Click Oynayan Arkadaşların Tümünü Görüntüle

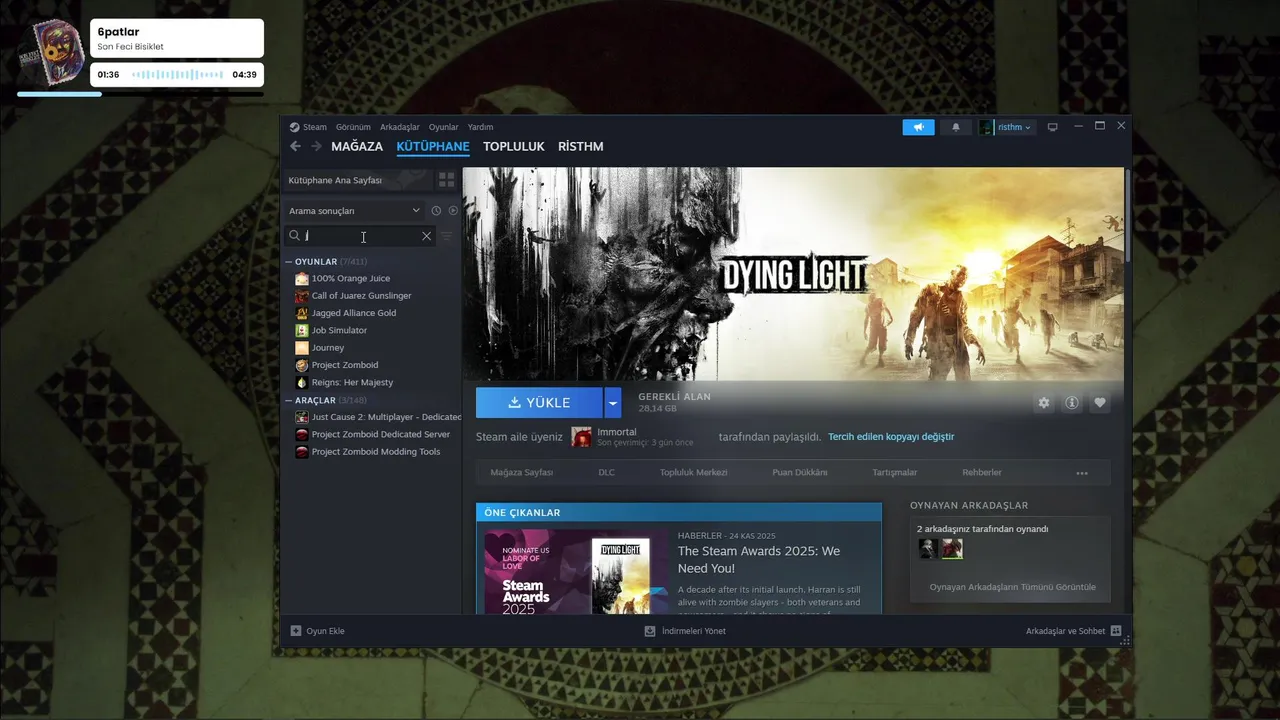[1013, 587]
